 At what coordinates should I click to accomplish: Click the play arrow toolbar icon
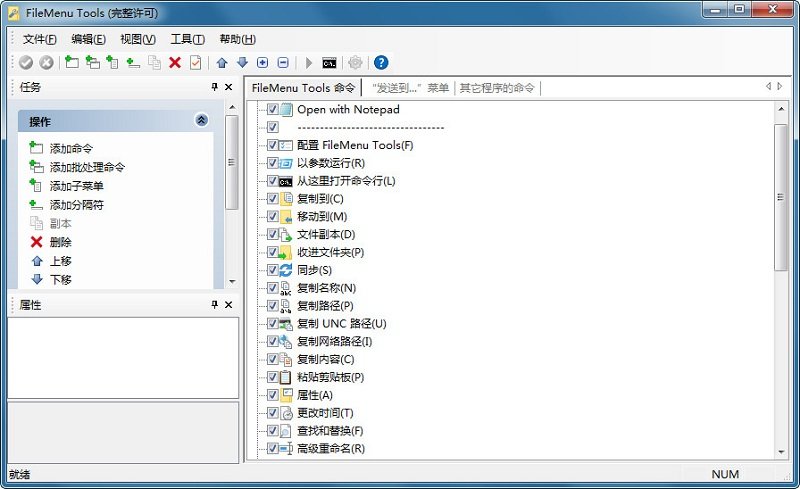309,62
